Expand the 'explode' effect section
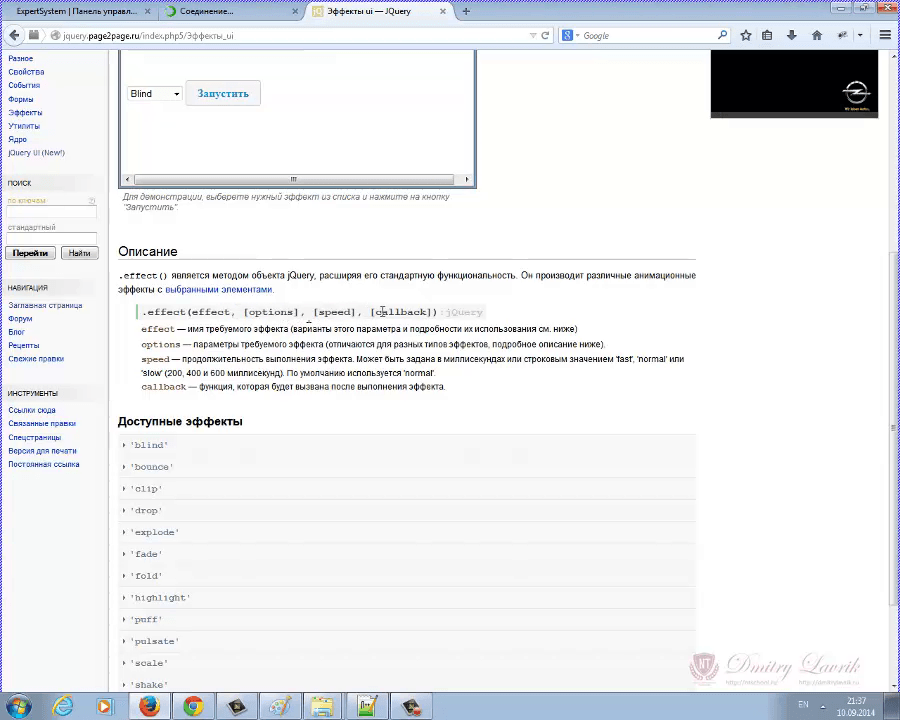 click(407, 532)
